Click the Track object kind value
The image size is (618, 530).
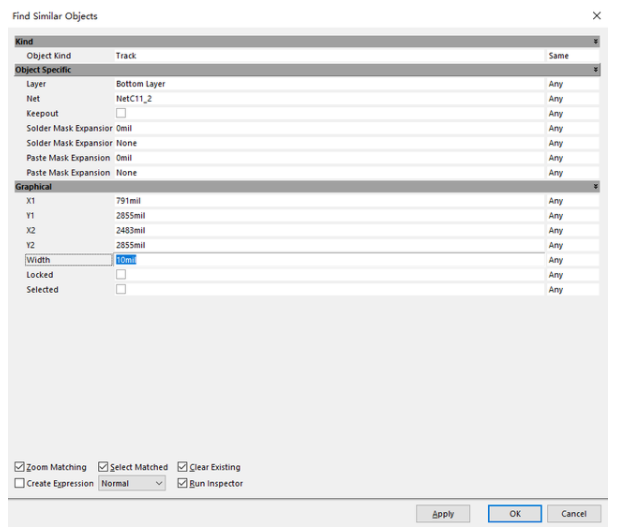[329, 56]
